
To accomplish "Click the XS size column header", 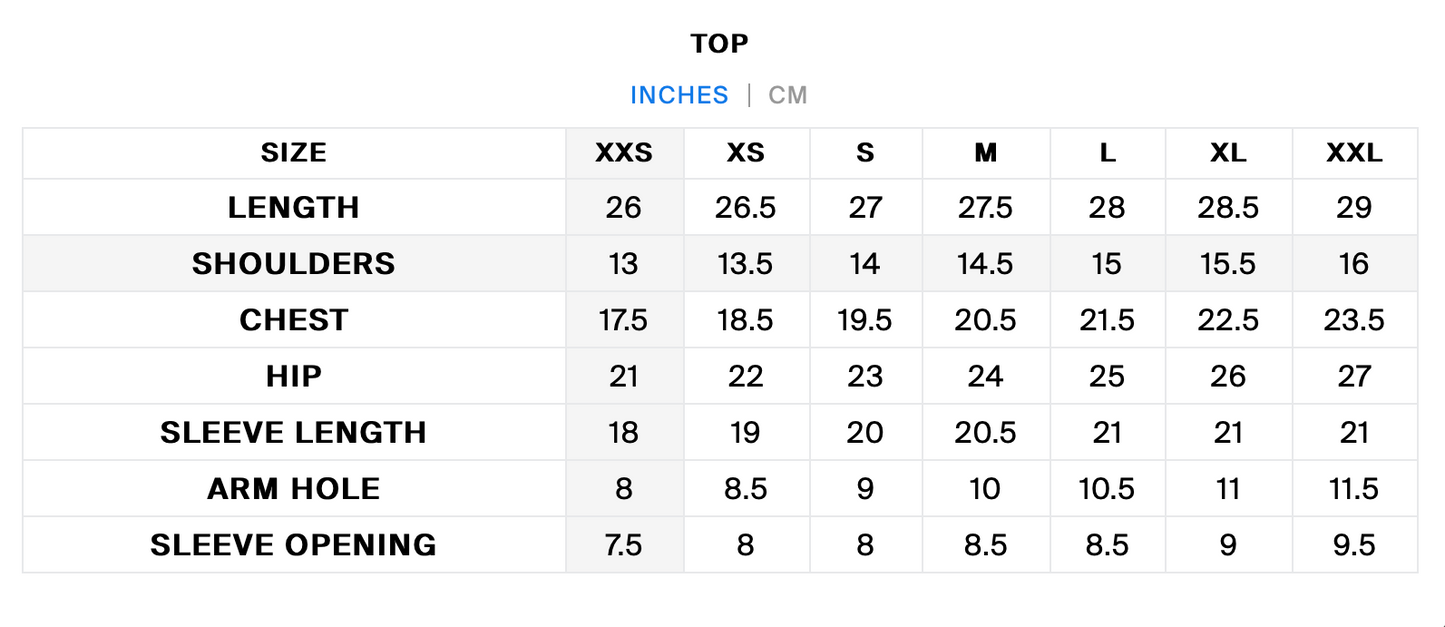I will point(746,153).
